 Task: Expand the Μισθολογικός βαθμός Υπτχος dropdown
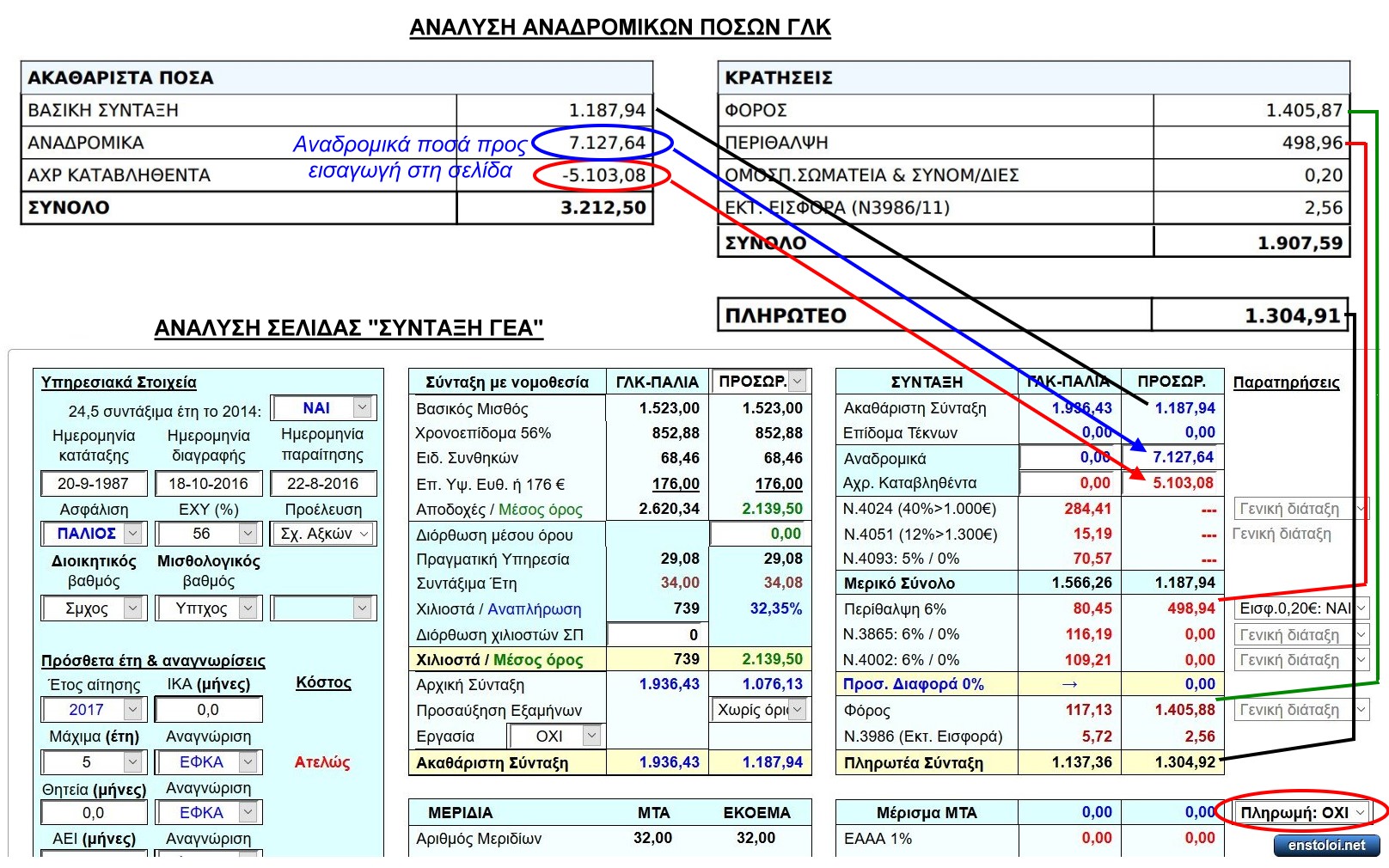point(208,608)
